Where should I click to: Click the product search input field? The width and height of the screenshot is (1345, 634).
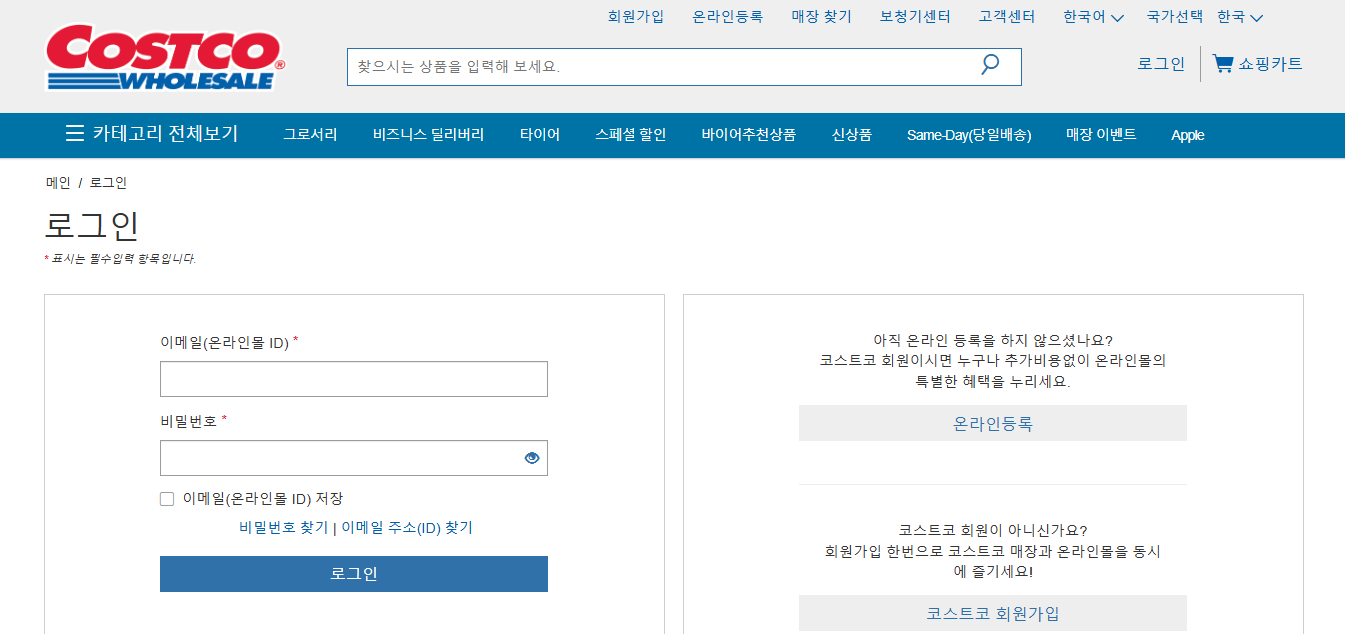650,64
